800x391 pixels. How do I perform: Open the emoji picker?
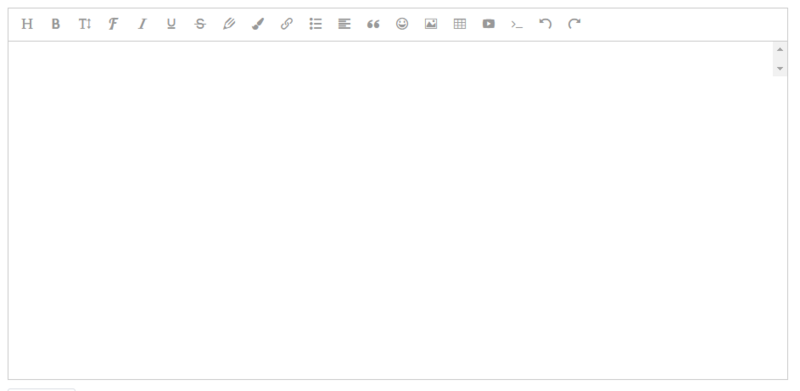pos(402,24)
